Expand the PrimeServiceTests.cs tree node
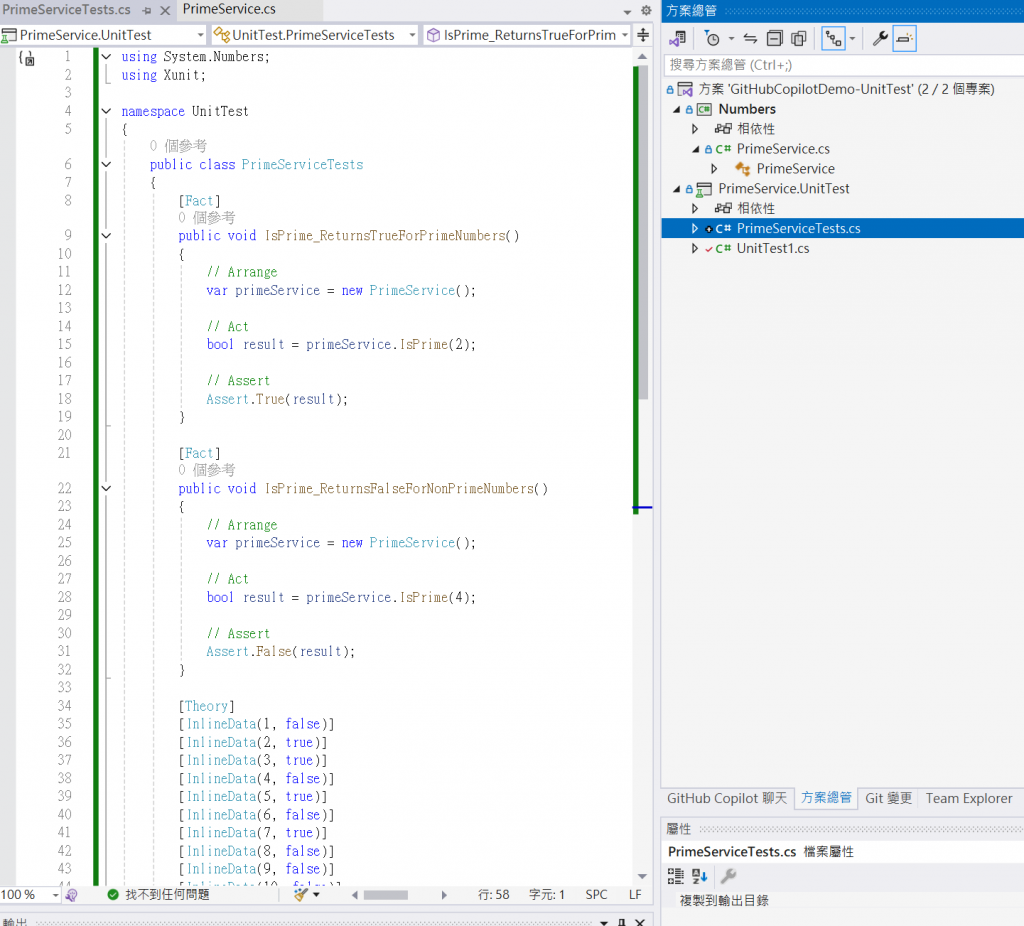The image size is (1024, 926). (696, 229)
